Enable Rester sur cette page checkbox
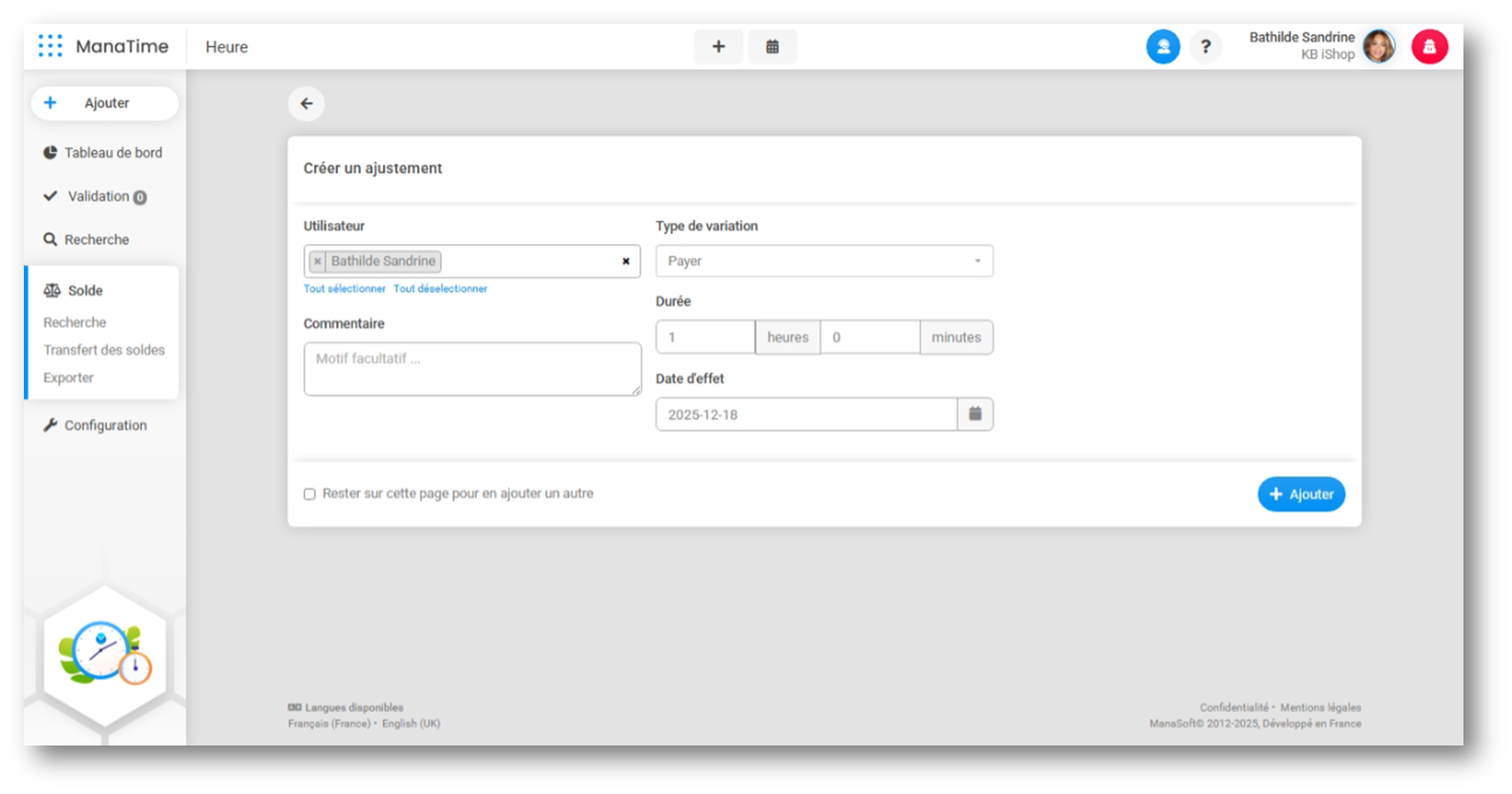Screen dimensions: 1512x794 tap(310, 494)
